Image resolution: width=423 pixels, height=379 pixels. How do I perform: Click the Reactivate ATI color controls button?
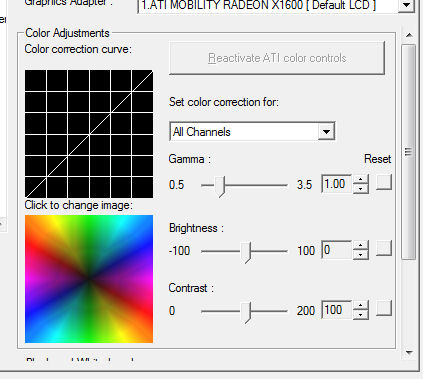(277, 58)
